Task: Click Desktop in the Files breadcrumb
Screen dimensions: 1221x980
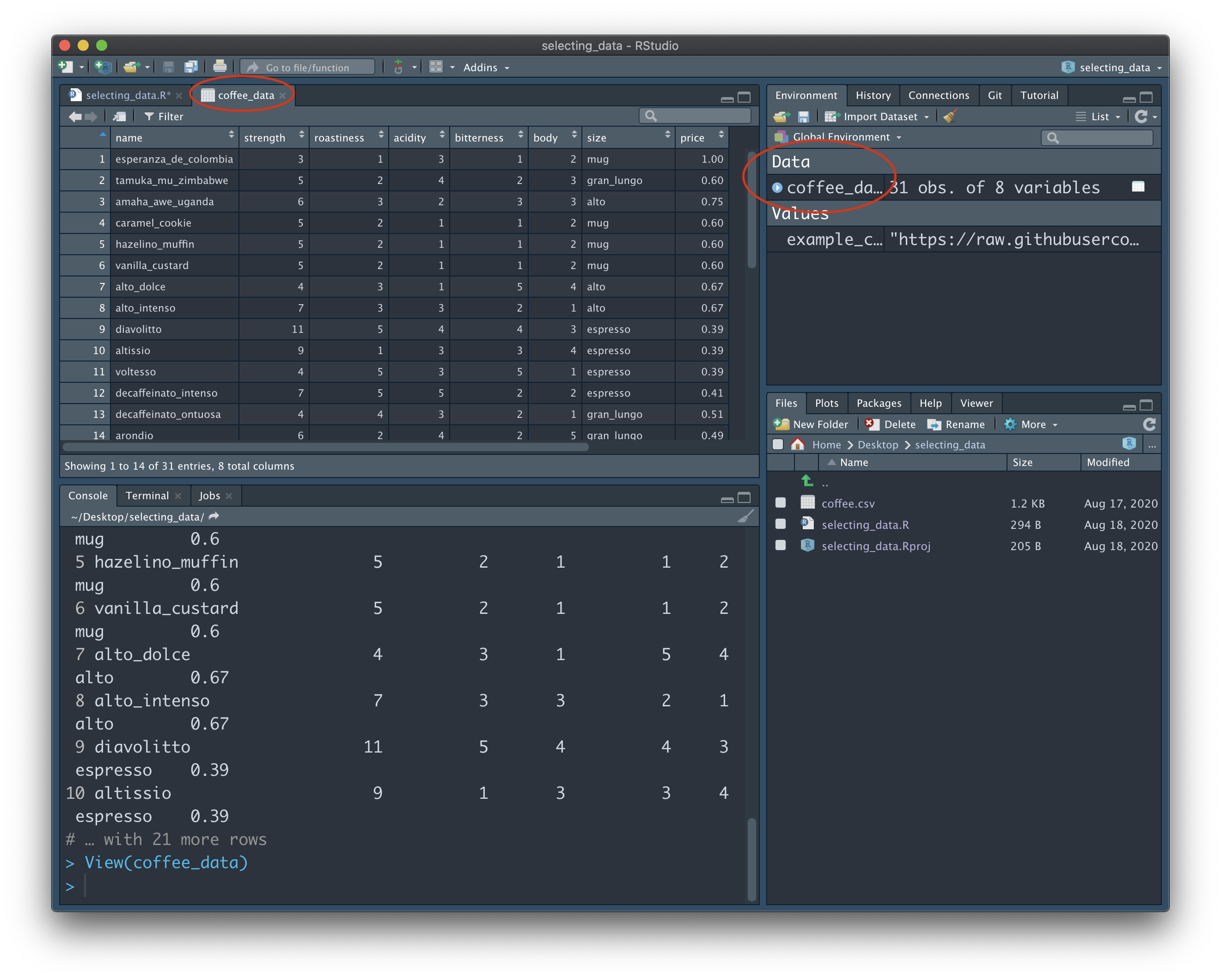Action: coord(877,445)
